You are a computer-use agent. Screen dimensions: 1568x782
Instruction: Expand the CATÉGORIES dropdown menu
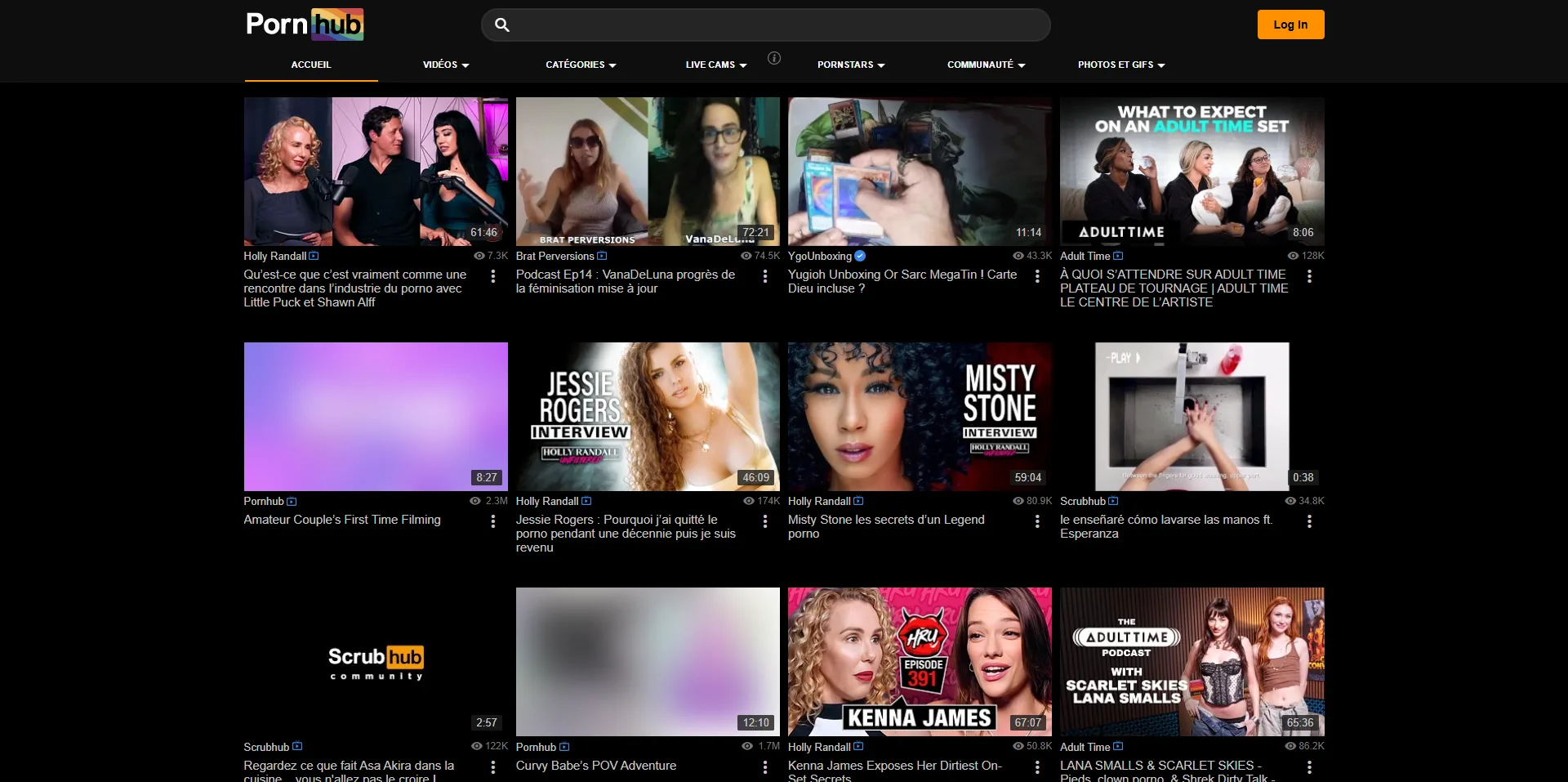581,65
